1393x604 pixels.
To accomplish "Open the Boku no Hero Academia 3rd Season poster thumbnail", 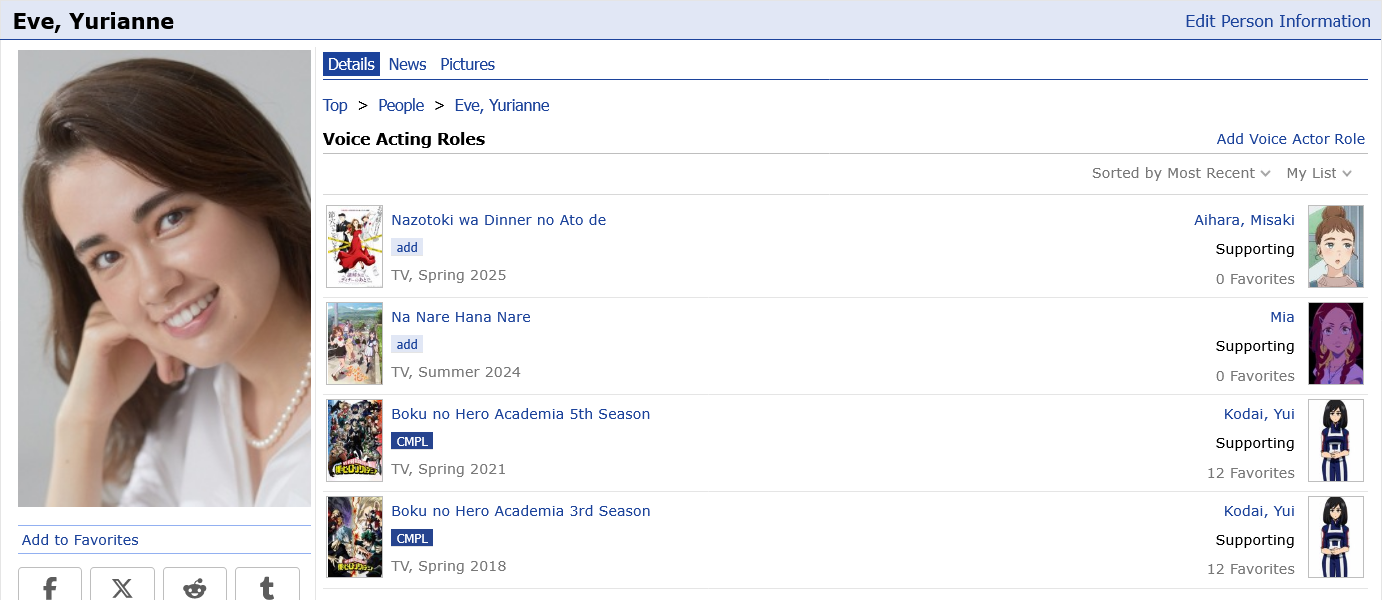I will point(355,537).
